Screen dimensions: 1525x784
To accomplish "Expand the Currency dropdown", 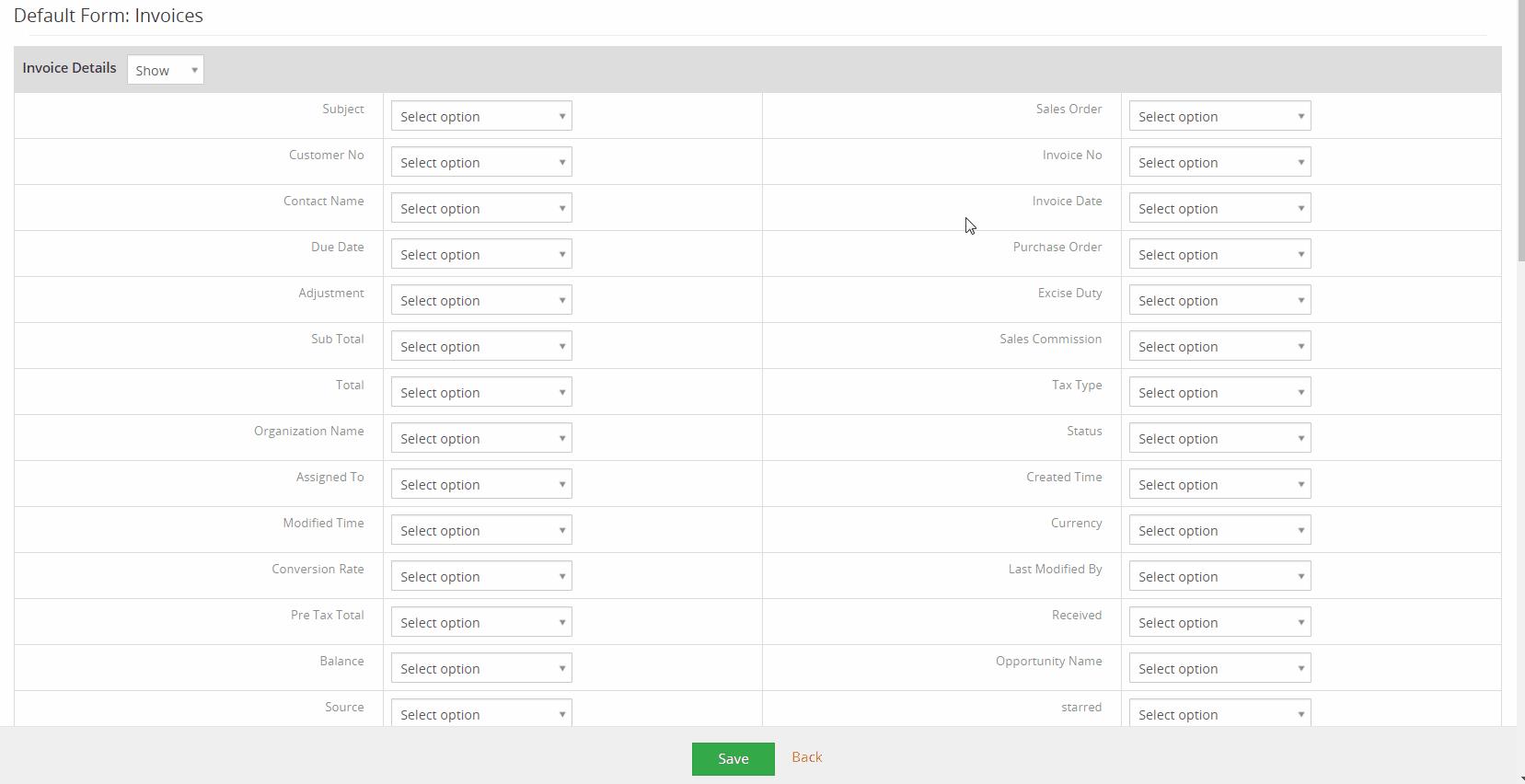I will pos(1219,530).
